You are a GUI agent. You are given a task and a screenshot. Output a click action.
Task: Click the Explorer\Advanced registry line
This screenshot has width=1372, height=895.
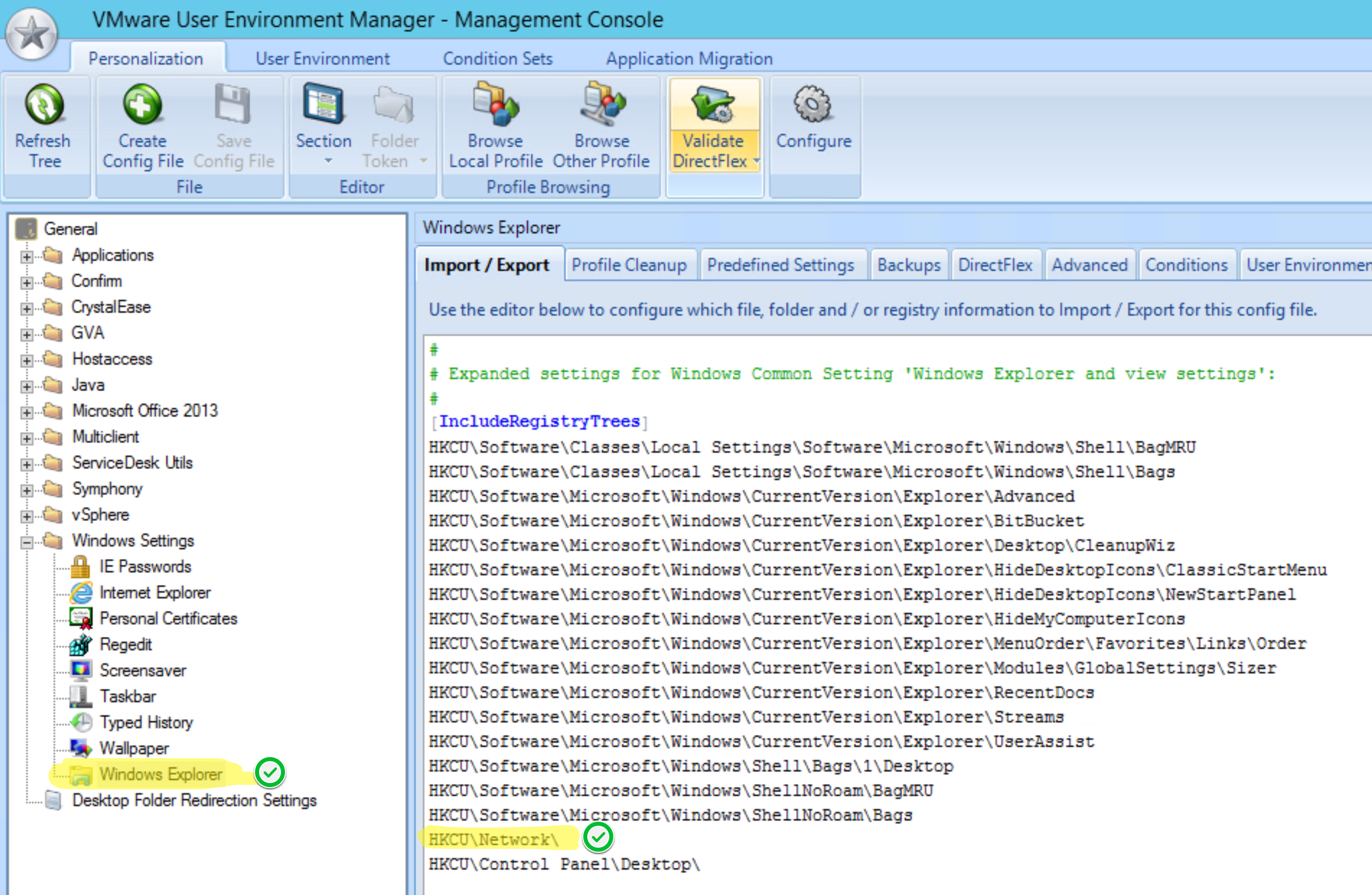pyautogui.click(x=751, y=496)
